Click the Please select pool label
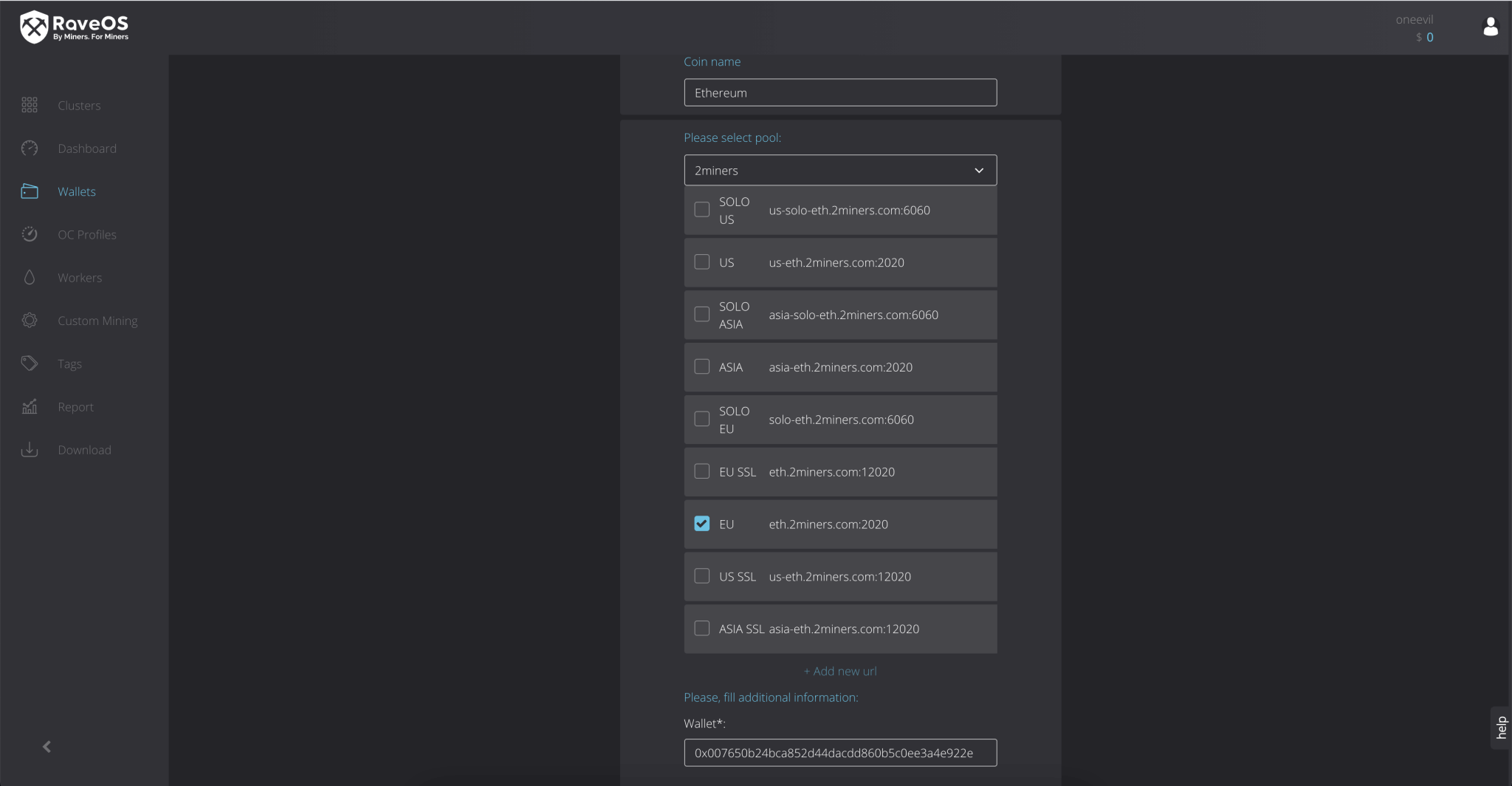Screen dimensions: 1512x786 (732, 138)
